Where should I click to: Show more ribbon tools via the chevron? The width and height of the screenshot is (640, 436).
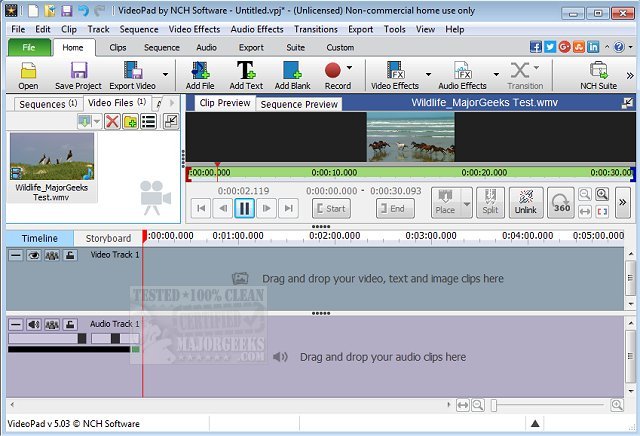(630, 76)
